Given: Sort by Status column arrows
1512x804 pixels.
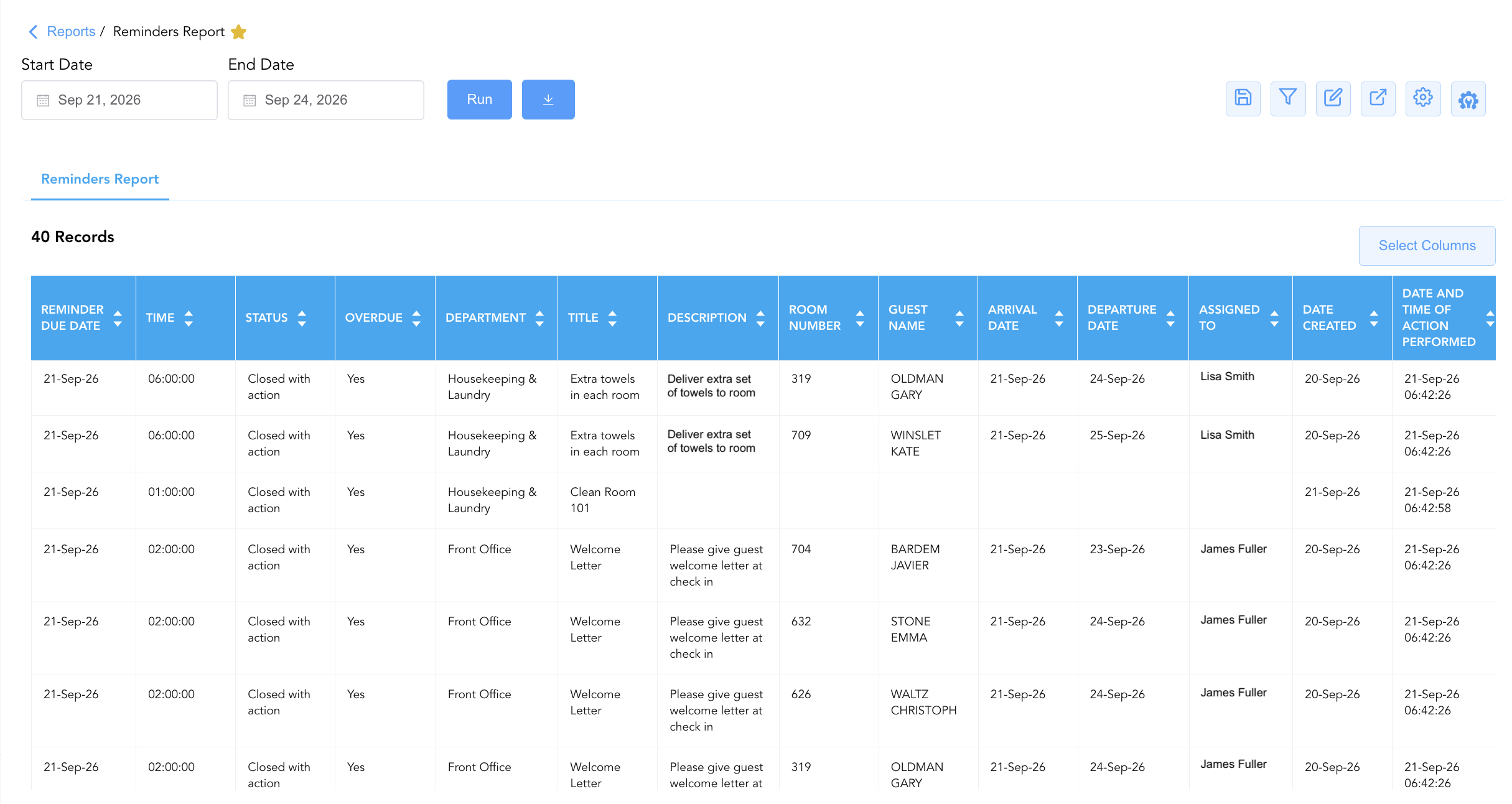Looking at the screenshot, I should pos(302,318).
